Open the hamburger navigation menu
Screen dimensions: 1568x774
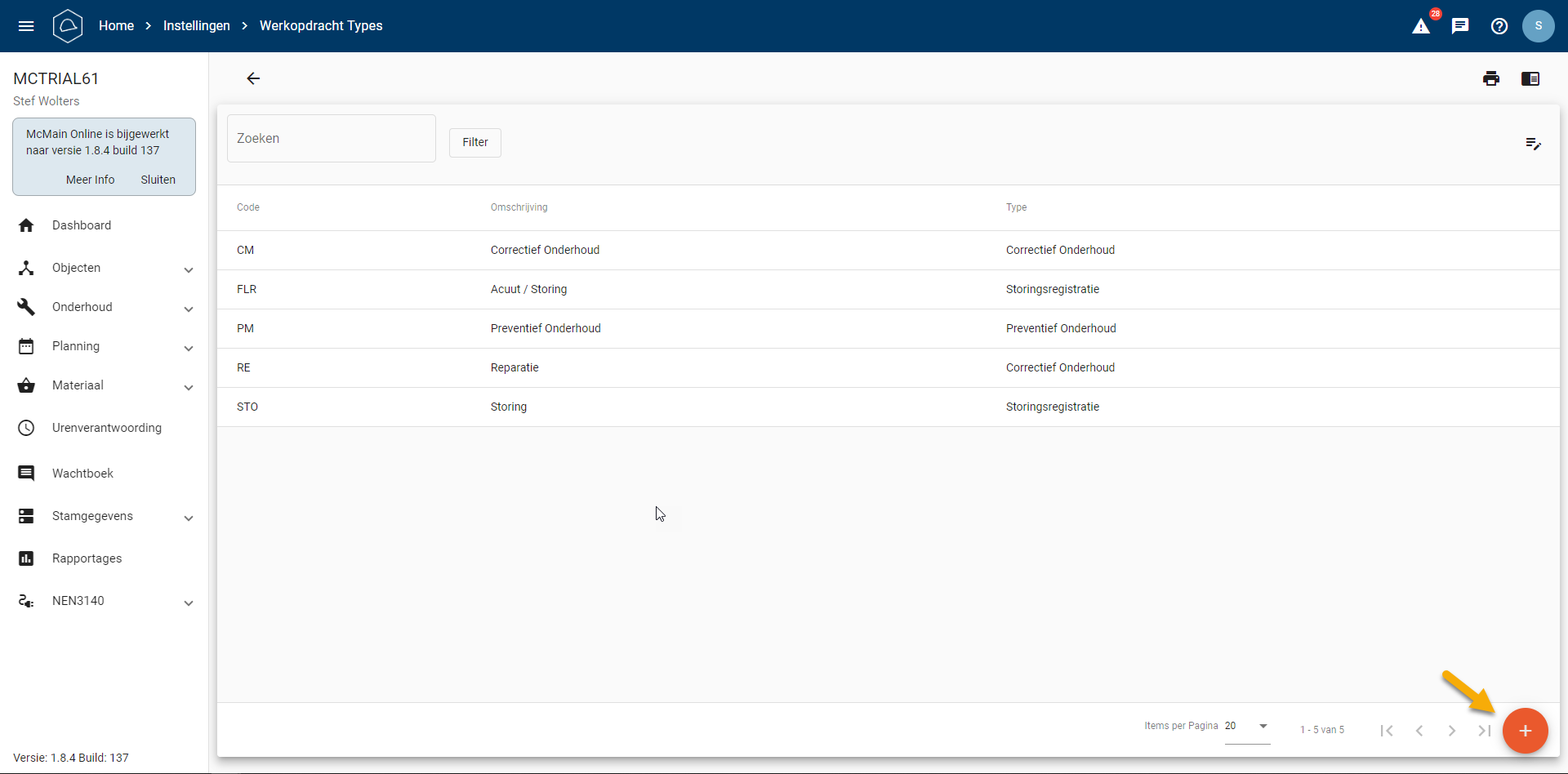pos(26,26)
